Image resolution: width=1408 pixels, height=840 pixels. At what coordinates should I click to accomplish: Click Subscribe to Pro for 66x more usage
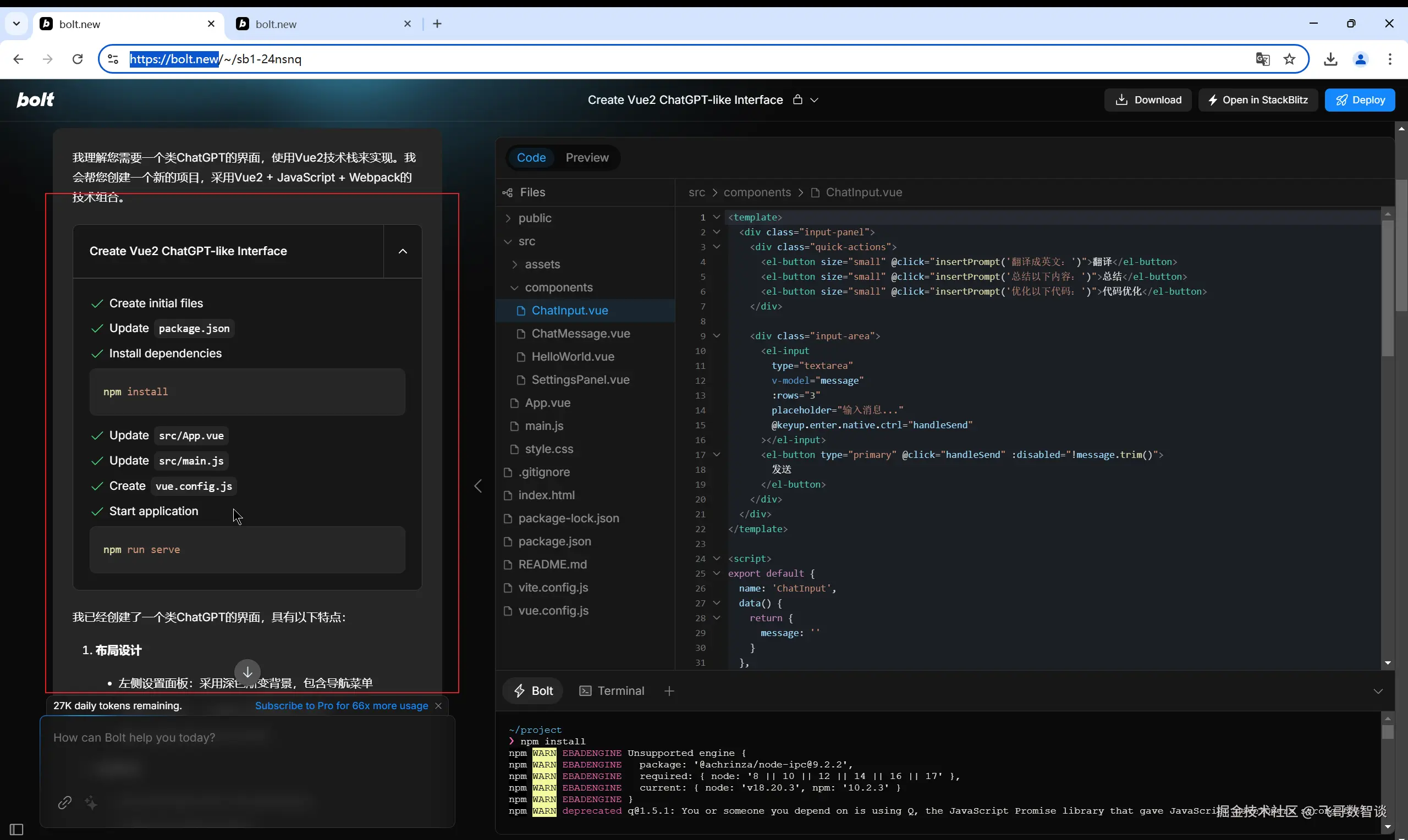[x=342, y=705]
